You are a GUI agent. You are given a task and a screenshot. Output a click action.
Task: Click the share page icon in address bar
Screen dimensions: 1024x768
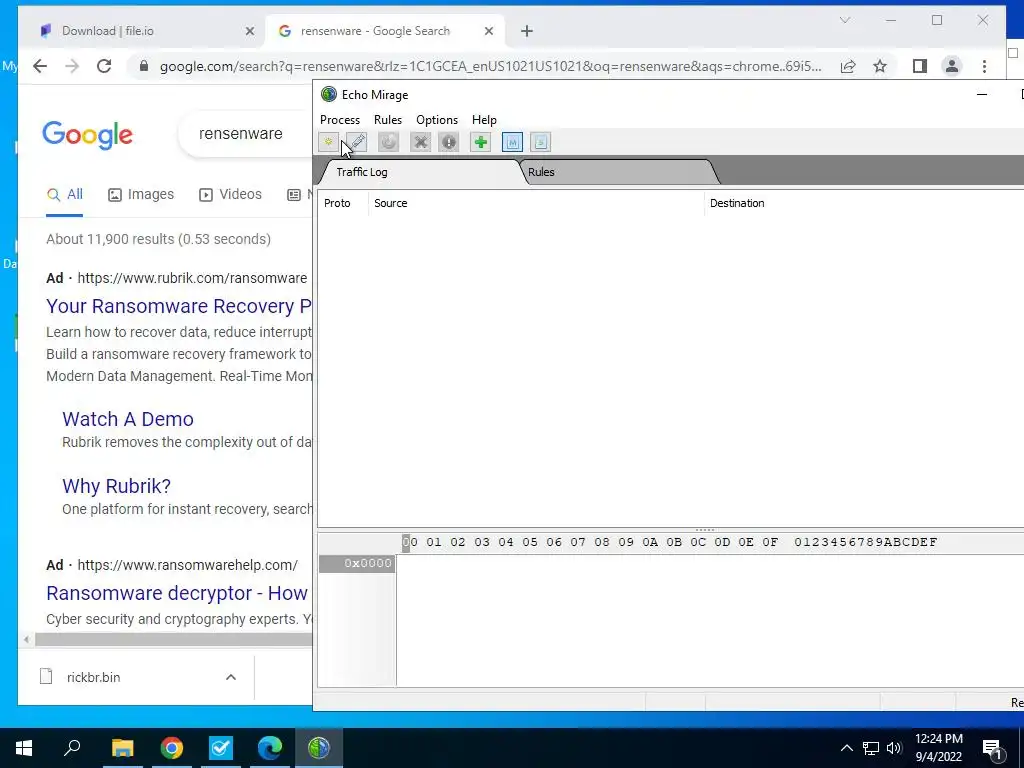tap(848, 66)
